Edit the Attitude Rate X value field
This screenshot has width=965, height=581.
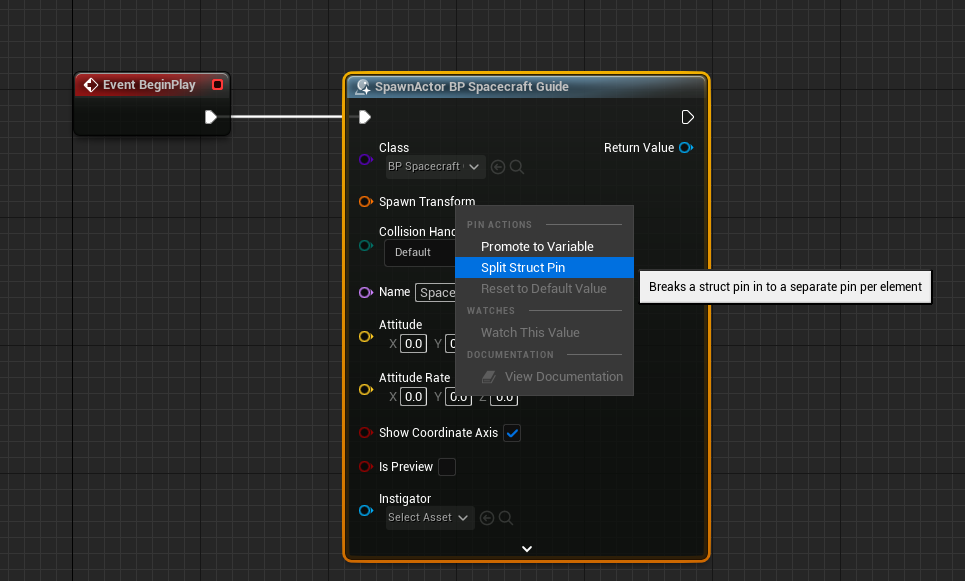coord(414,396)
